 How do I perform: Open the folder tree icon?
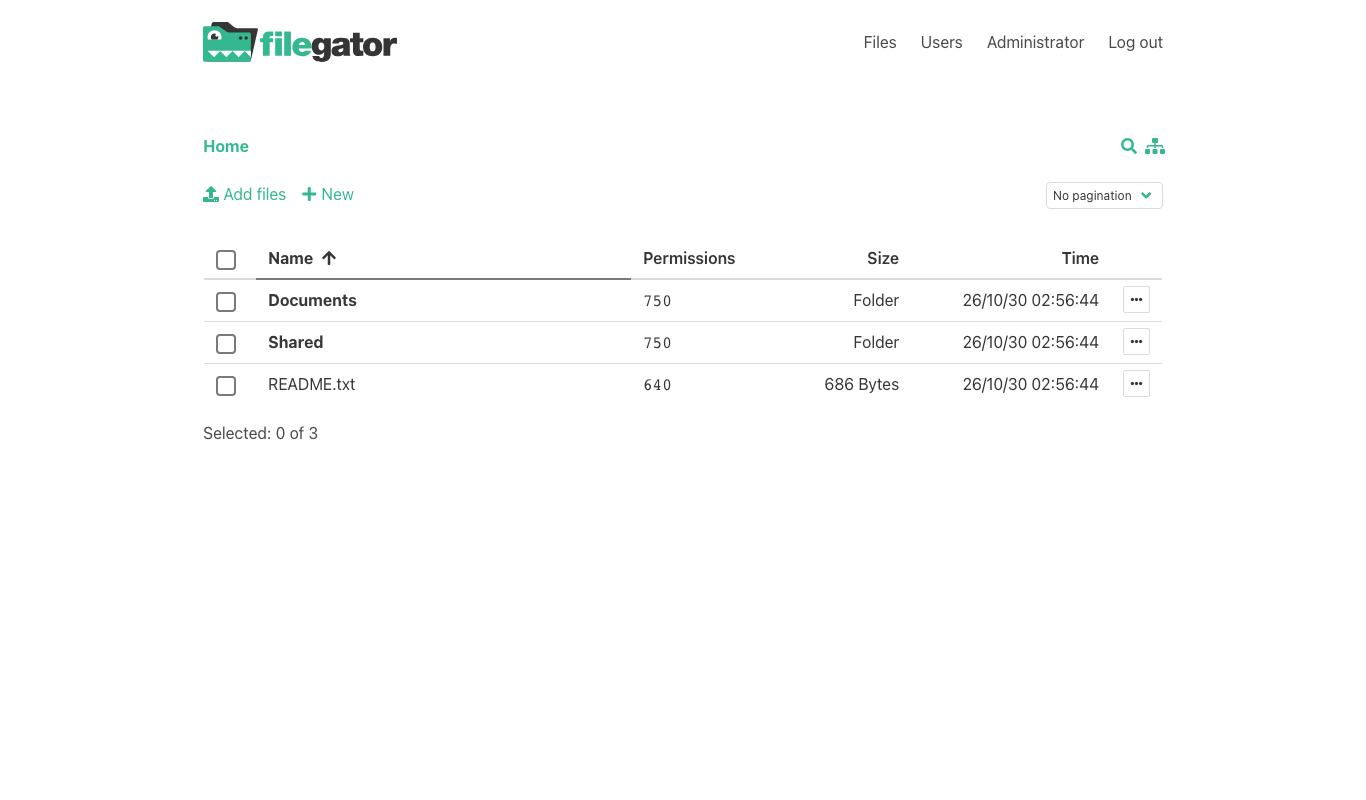1155,146
